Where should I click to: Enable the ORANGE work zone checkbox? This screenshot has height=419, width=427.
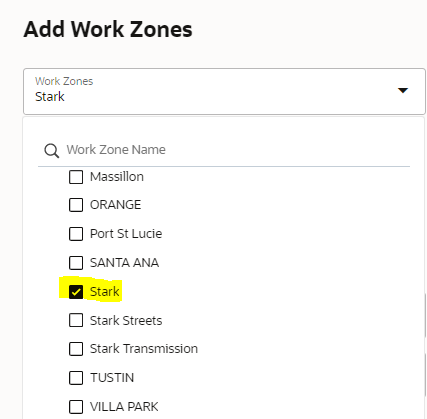pyautogui.click(x=76, y=205)
